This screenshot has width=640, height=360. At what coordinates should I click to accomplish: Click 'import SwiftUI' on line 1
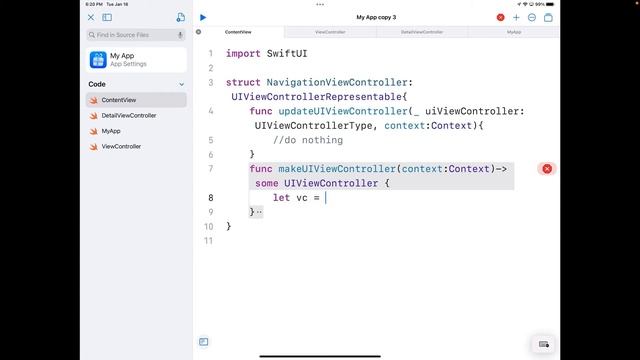click(267, 53)
